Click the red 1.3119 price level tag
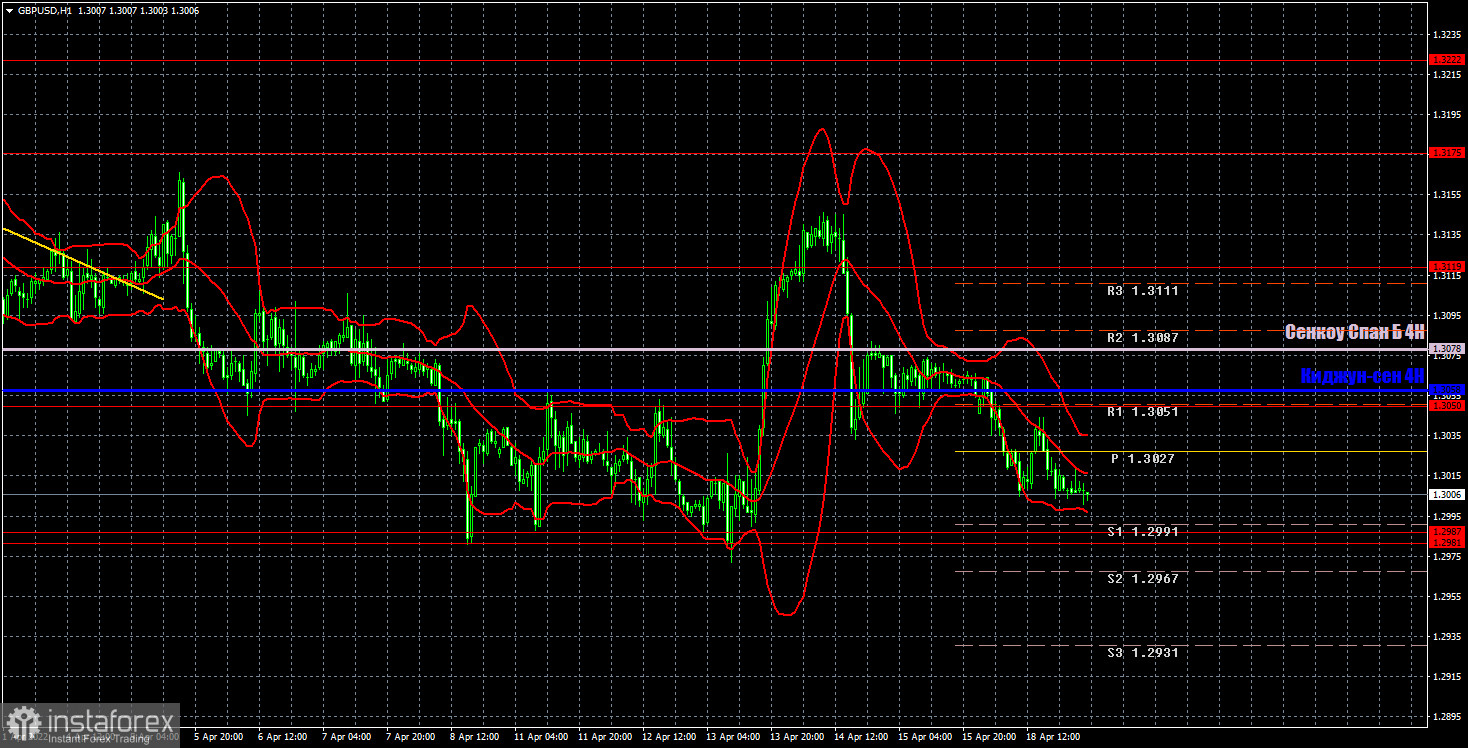 [1448, 266]
